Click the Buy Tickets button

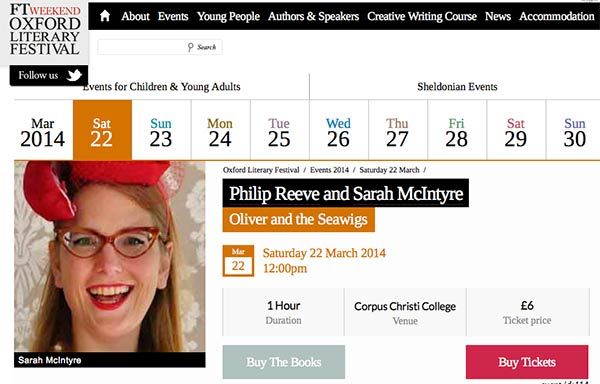(527, 362)
